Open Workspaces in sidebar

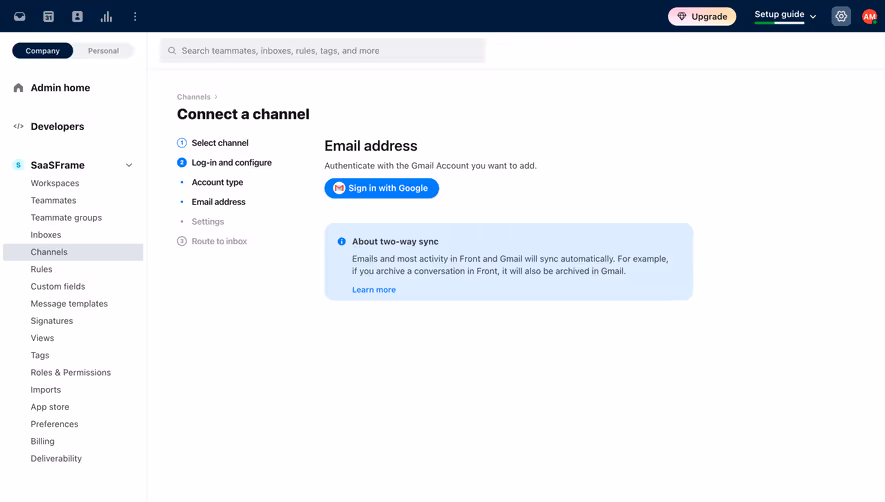(55, 183)
